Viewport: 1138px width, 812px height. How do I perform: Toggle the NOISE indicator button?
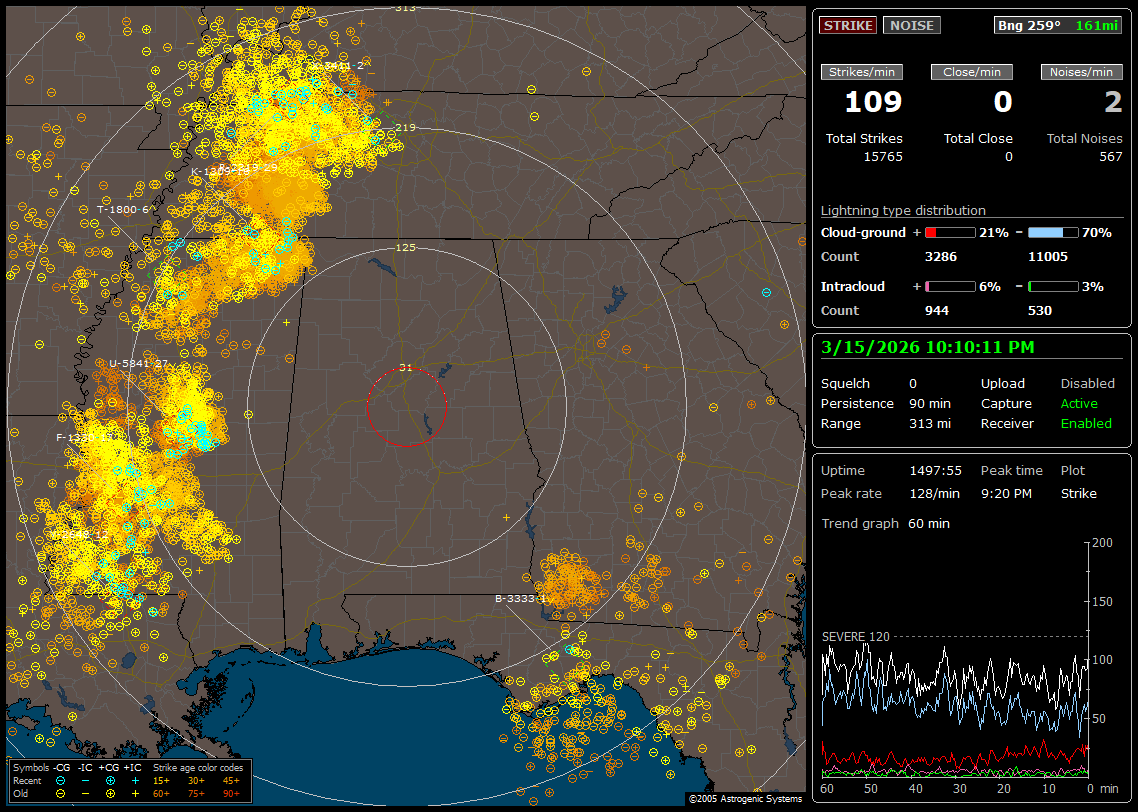[911, 26]
